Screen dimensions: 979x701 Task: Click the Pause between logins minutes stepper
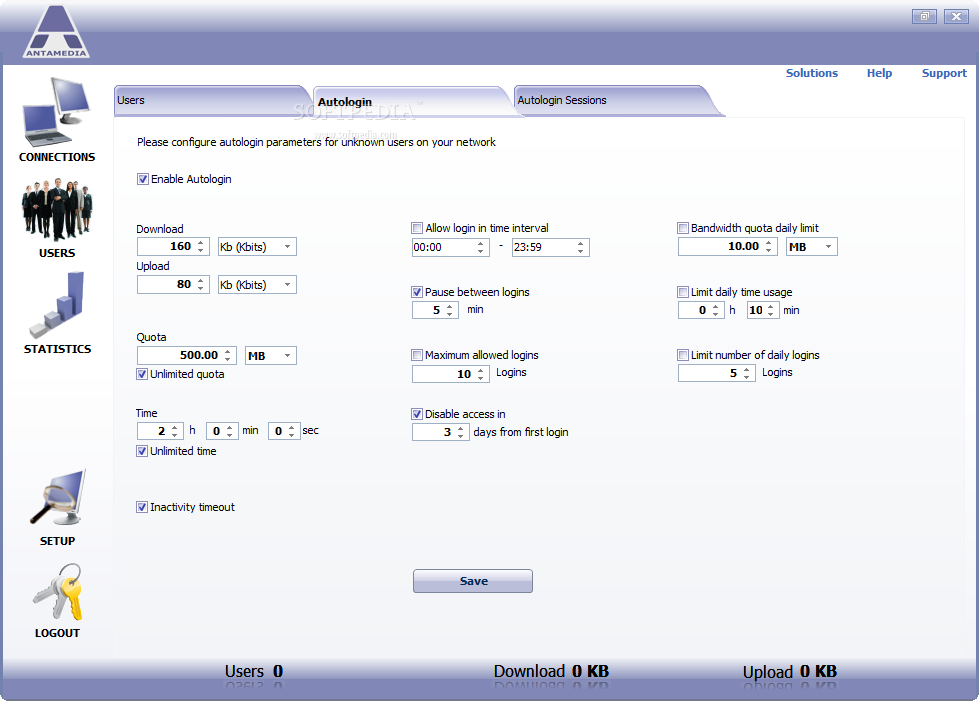450,310
